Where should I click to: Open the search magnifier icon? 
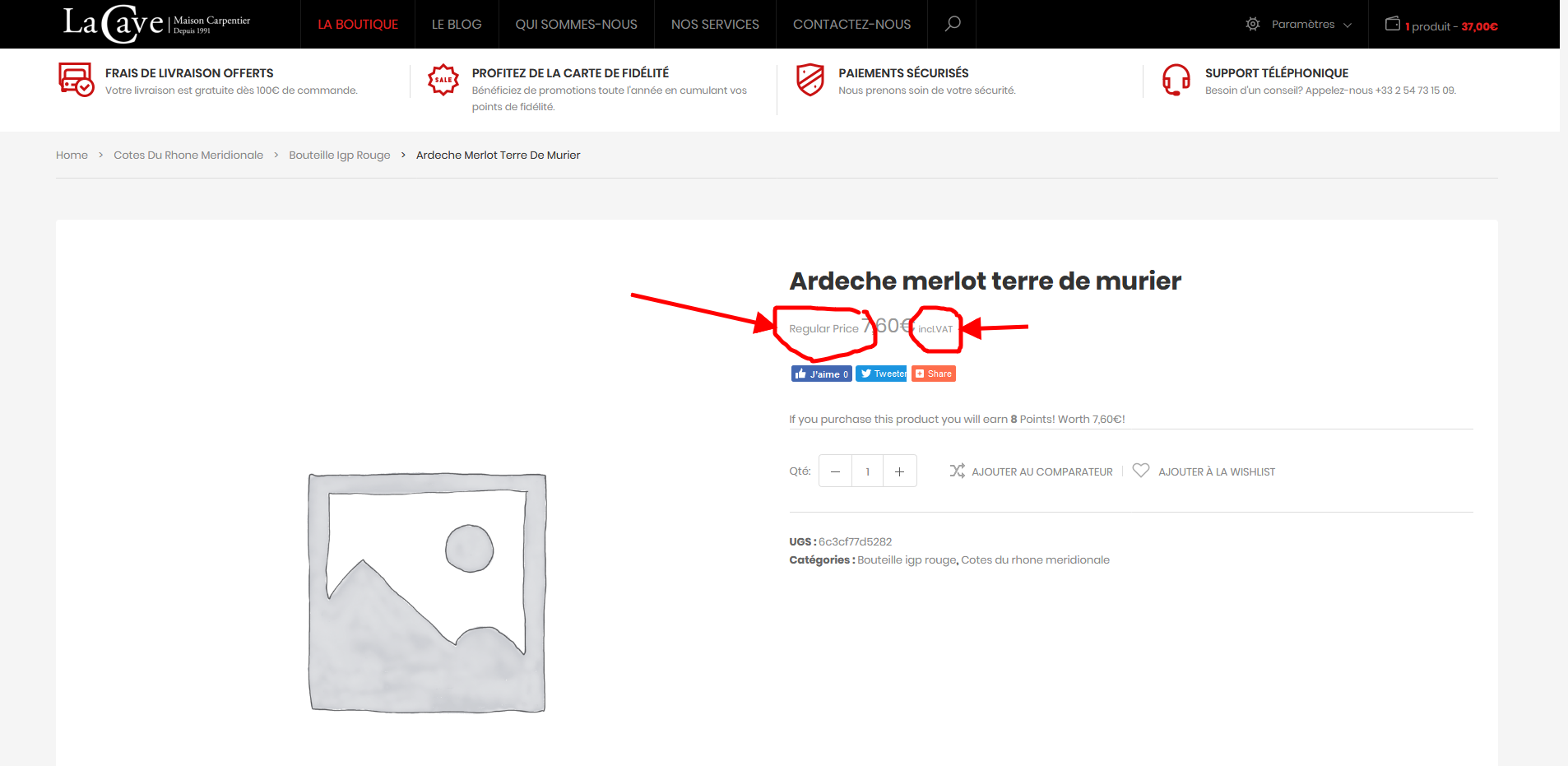[x=952, y=24]
